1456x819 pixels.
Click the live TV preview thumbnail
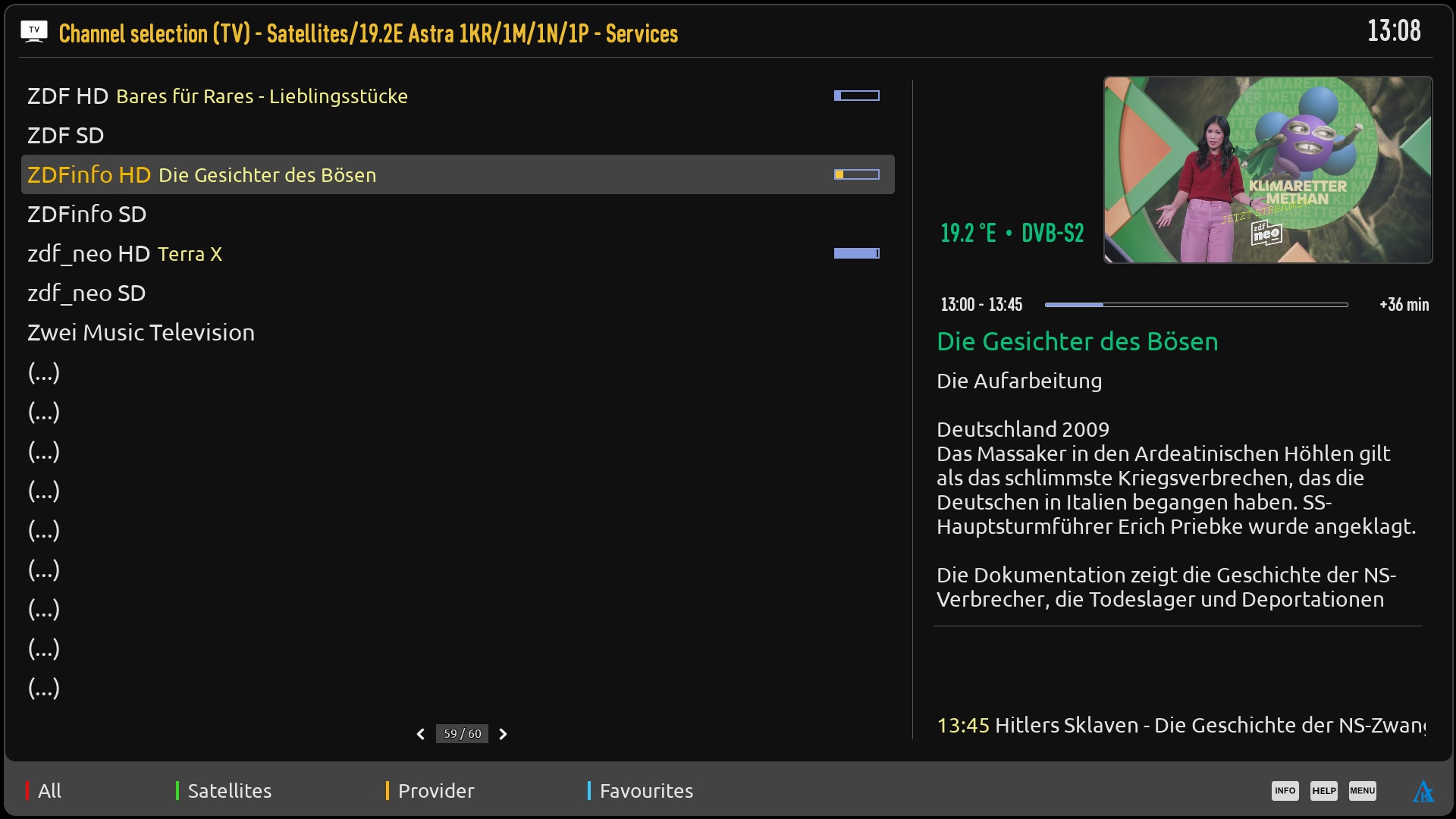pos(1267,170)
